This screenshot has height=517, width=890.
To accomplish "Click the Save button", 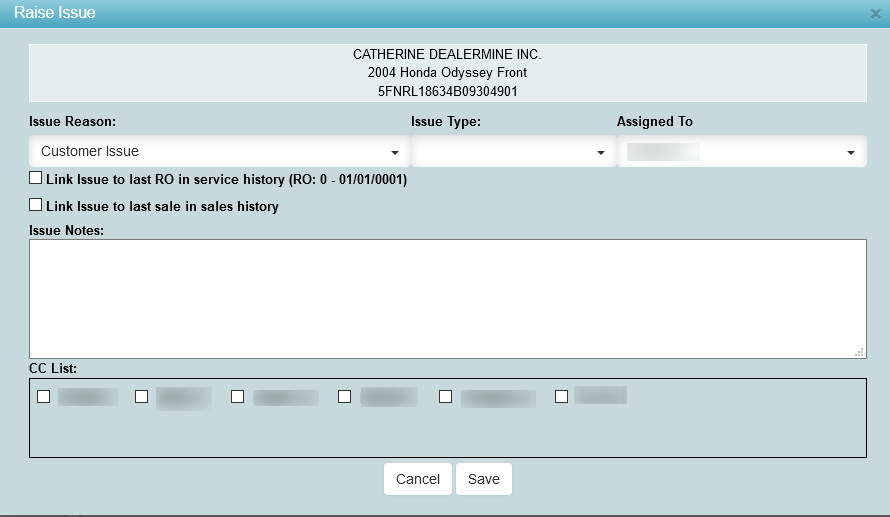I will tap(483, 479).
